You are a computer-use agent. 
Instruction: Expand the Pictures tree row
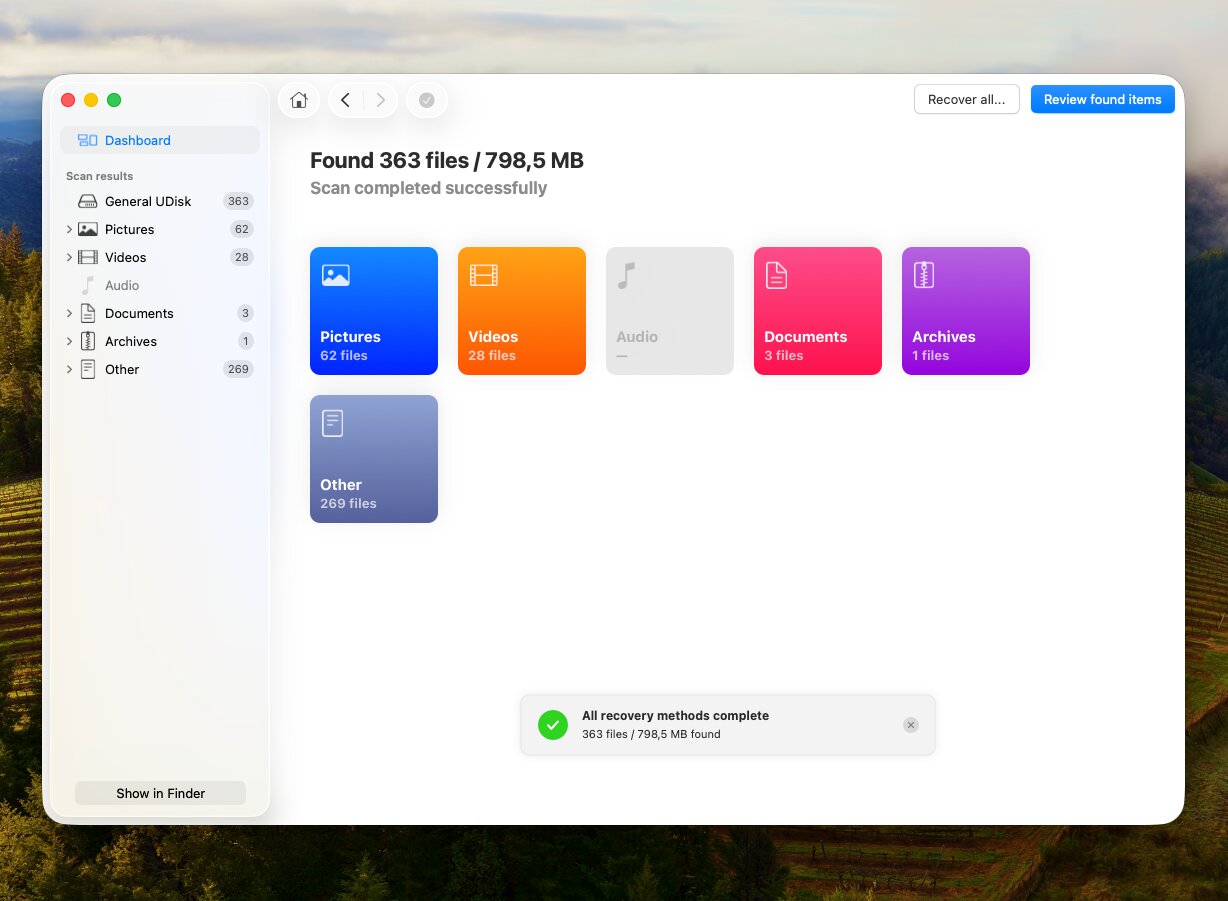(69, 229)
